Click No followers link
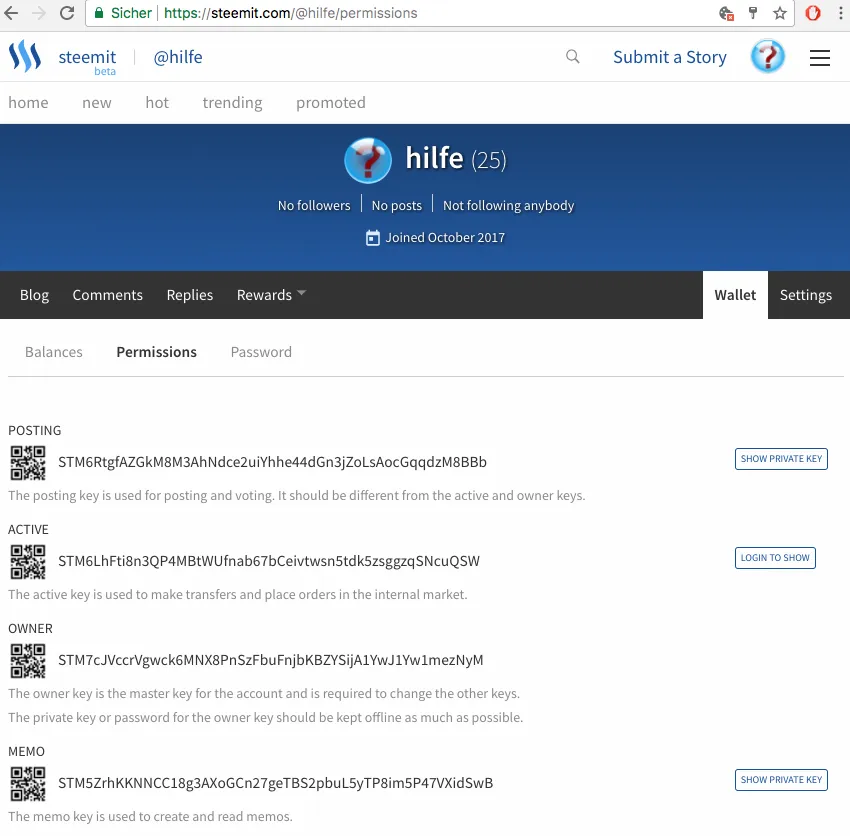The image size is (850, 836). (x=314, y=205)
